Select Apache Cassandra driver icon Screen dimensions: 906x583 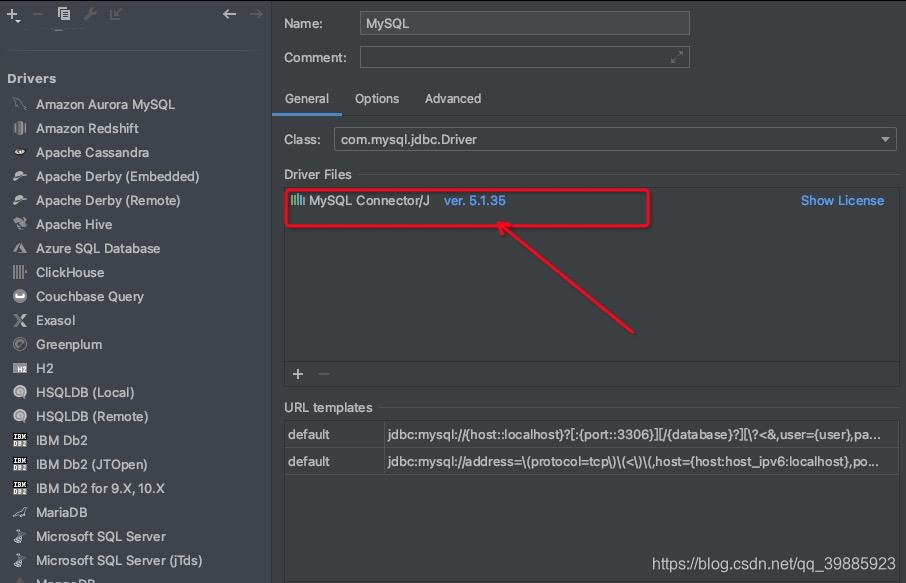20,152
